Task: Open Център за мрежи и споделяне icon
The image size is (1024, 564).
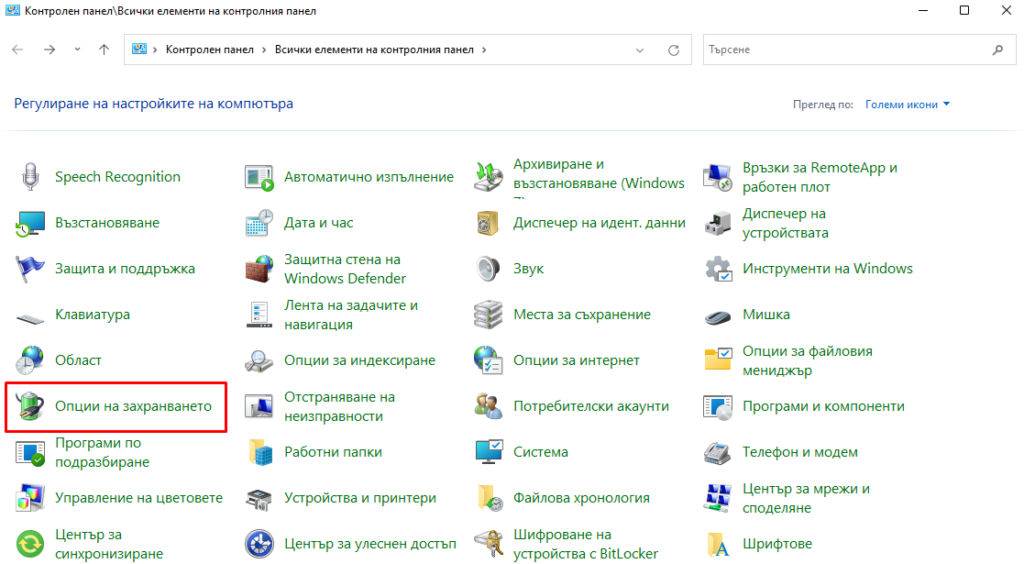Action: pyautogui.click(x=718, y=498)
